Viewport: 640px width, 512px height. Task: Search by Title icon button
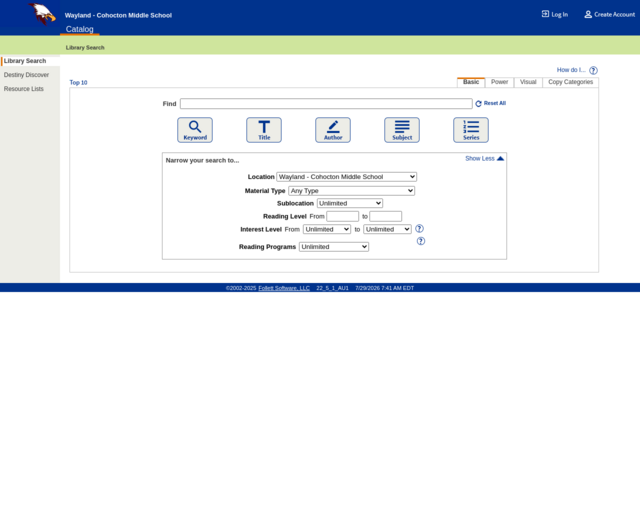(264, 130)
